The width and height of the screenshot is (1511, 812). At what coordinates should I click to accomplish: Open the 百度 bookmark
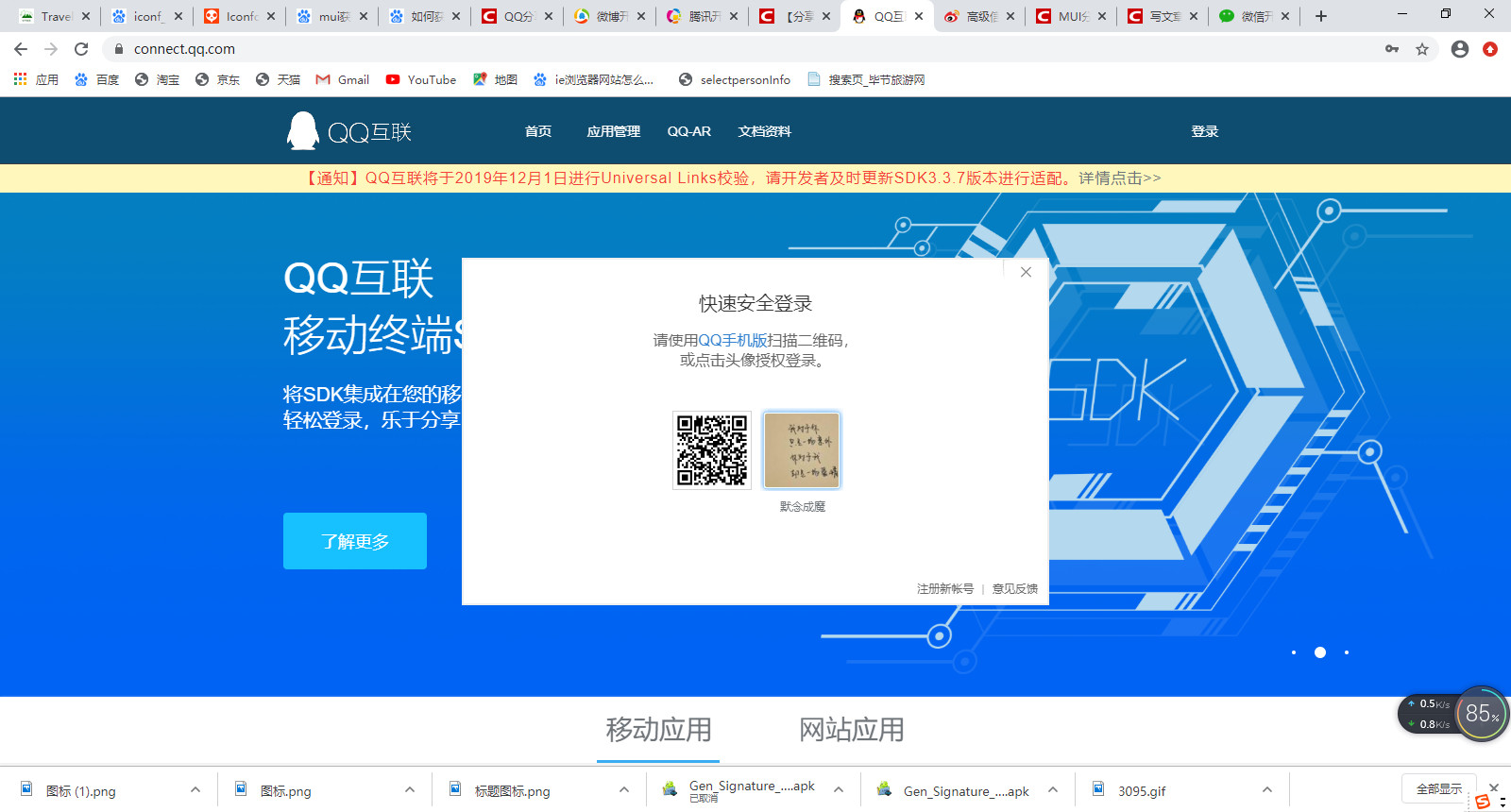[x=96, y=80]
